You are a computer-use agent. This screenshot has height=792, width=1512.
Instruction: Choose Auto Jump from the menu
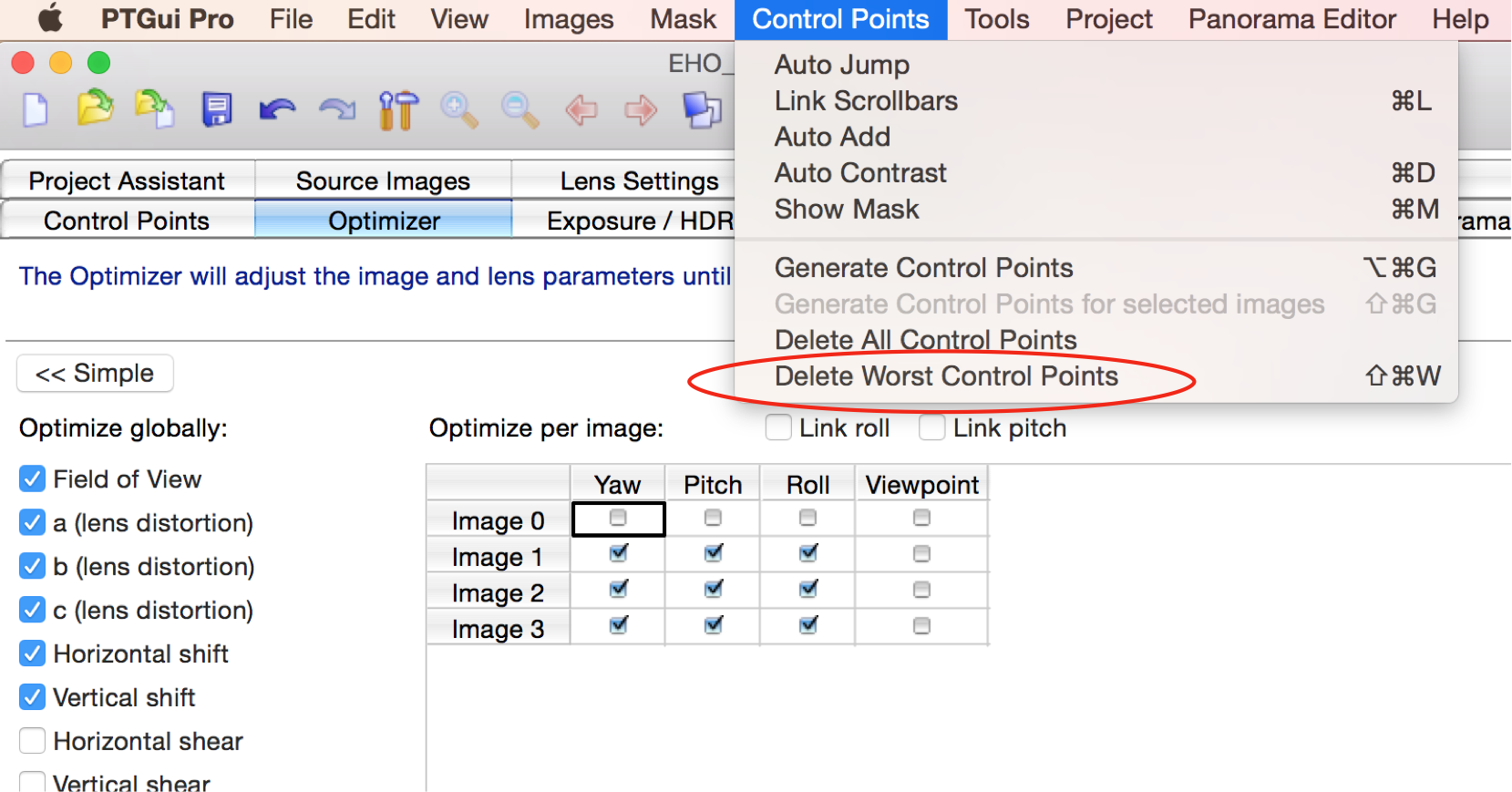pyautogui.click(x=1096, y=65)
